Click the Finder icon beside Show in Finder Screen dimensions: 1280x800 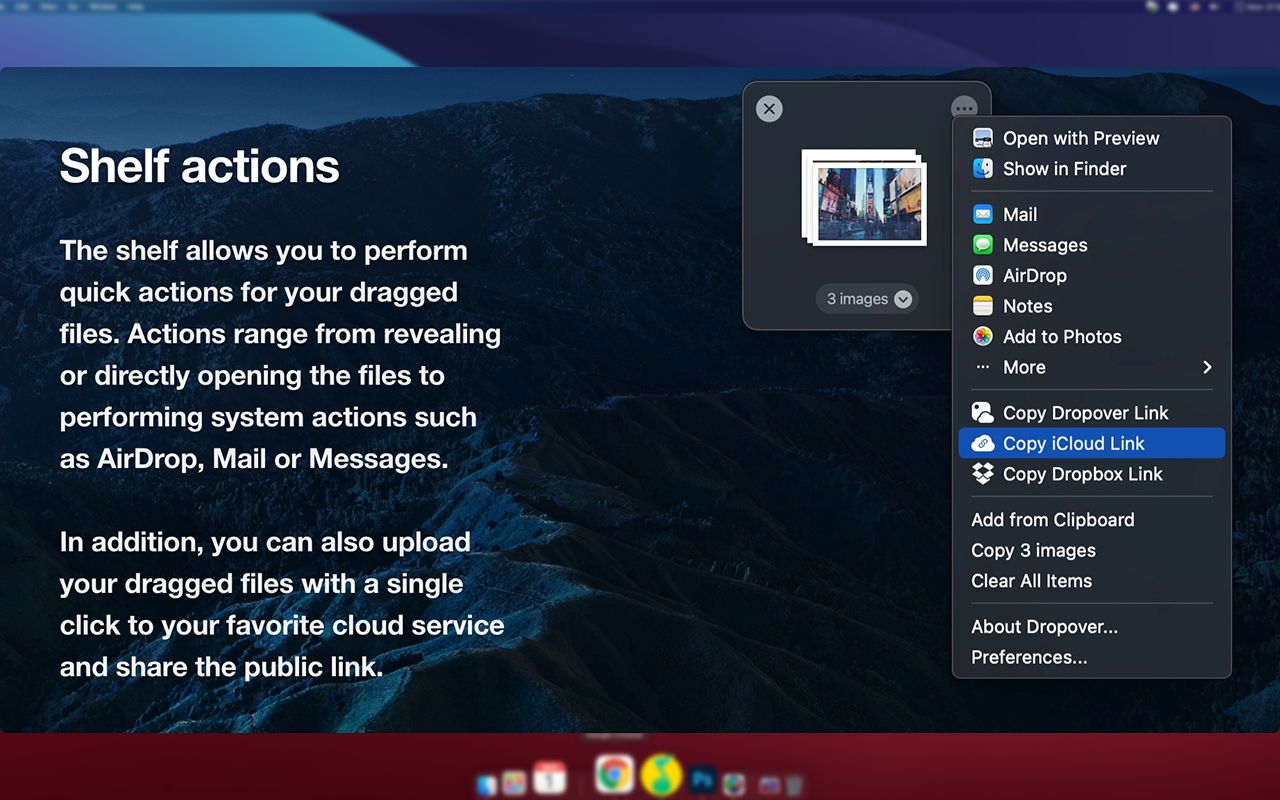pyautogui.click(x=983, y=169)
